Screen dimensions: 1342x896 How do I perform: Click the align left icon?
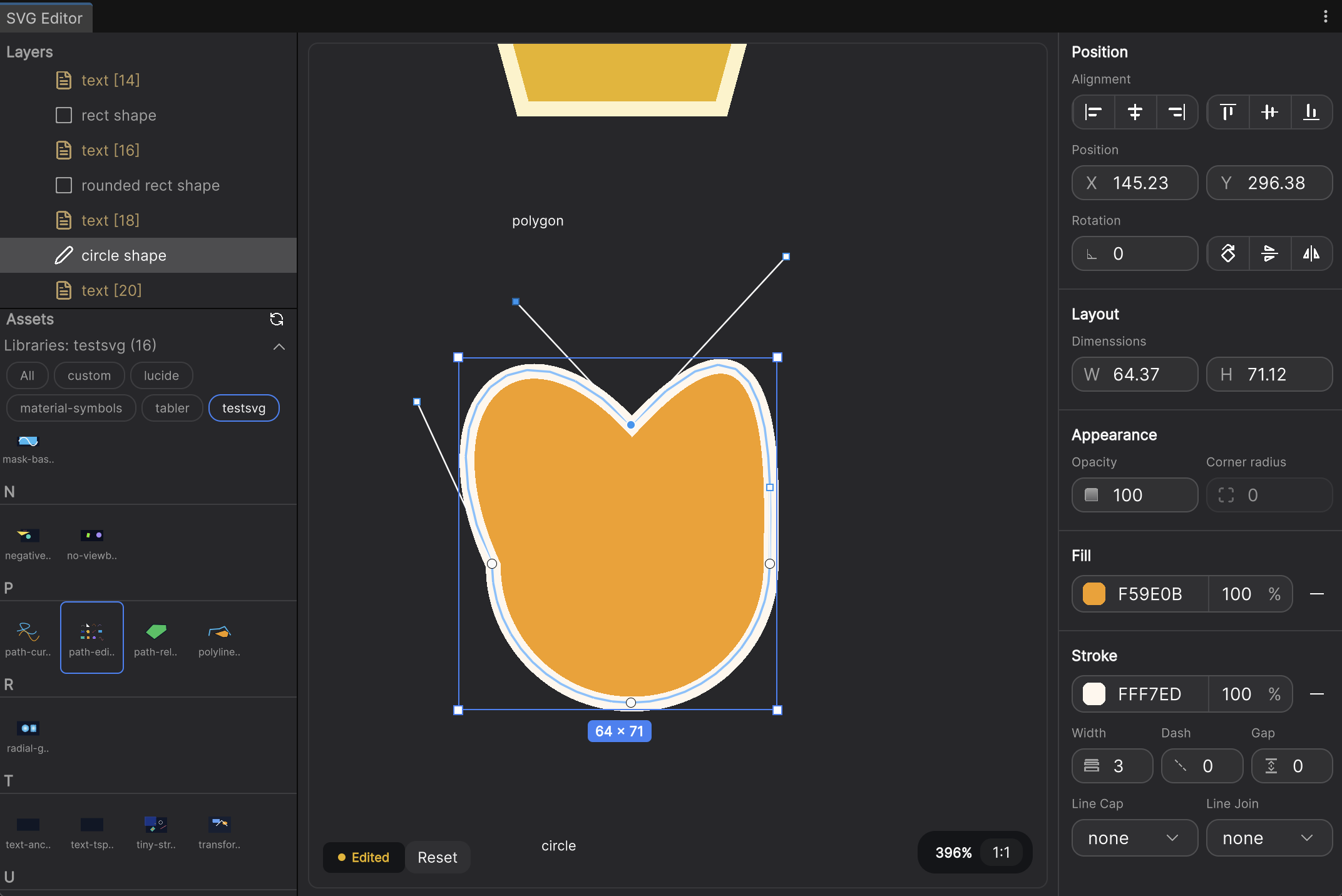click(1094, 113)
